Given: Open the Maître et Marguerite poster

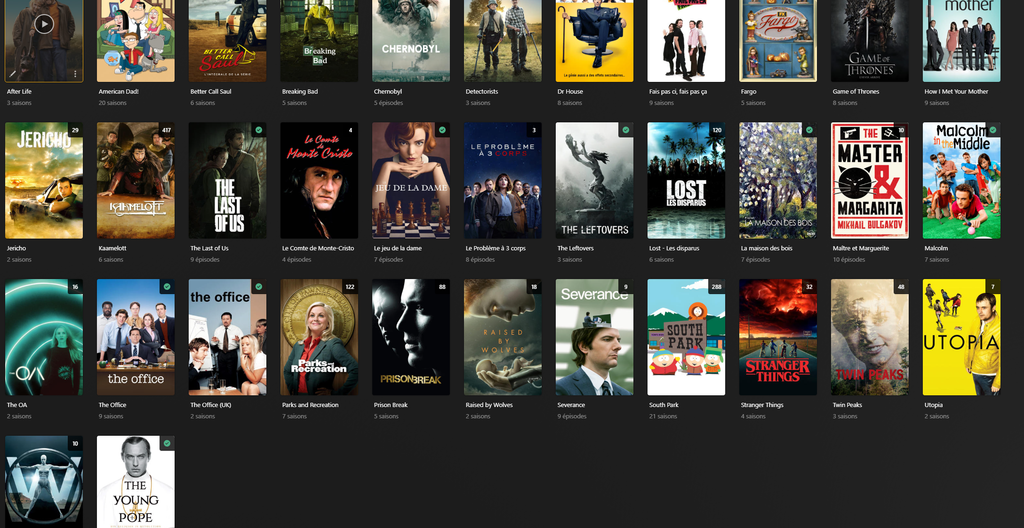Looking at the screenshot, I should 869,183.
